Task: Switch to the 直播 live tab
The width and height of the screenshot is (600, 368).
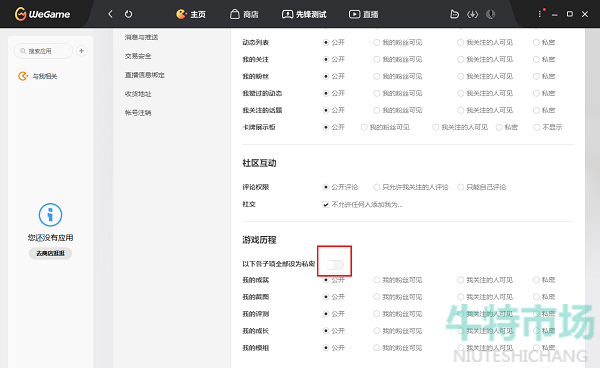Action: (x=364, y=14)
